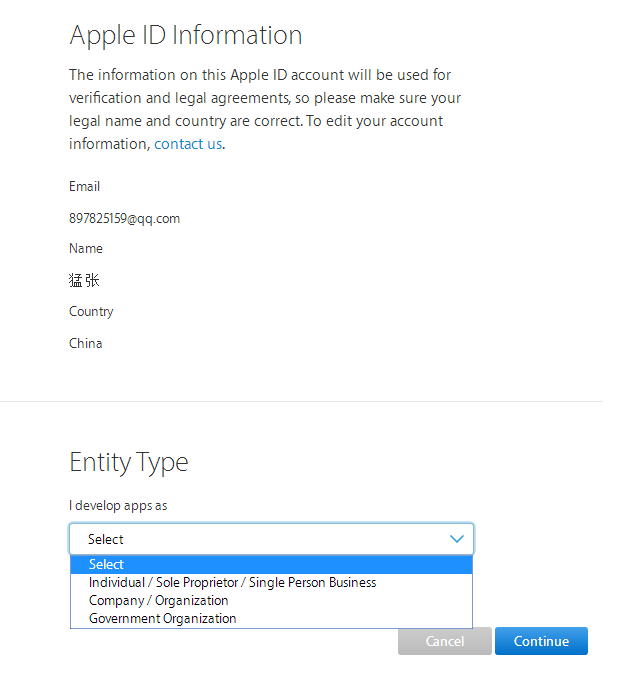The height and width of the screenshot is (677, 633).
Task: Click the dropdown chevron arrow icon
Action: tap(457, 539)
